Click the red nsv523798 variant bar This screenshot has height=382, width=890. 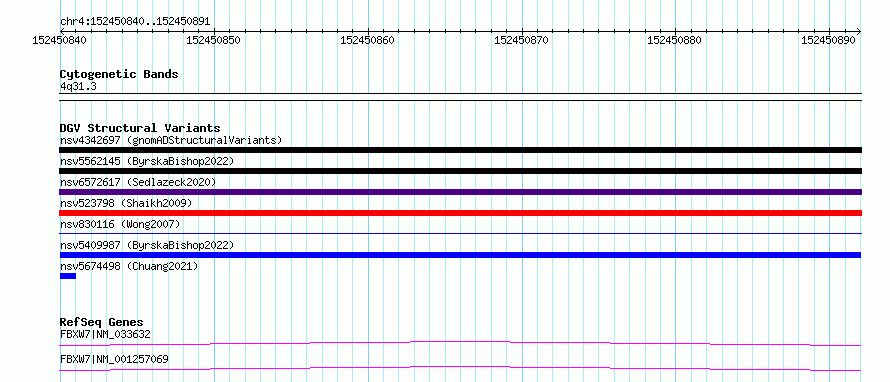tap(460, 213)
